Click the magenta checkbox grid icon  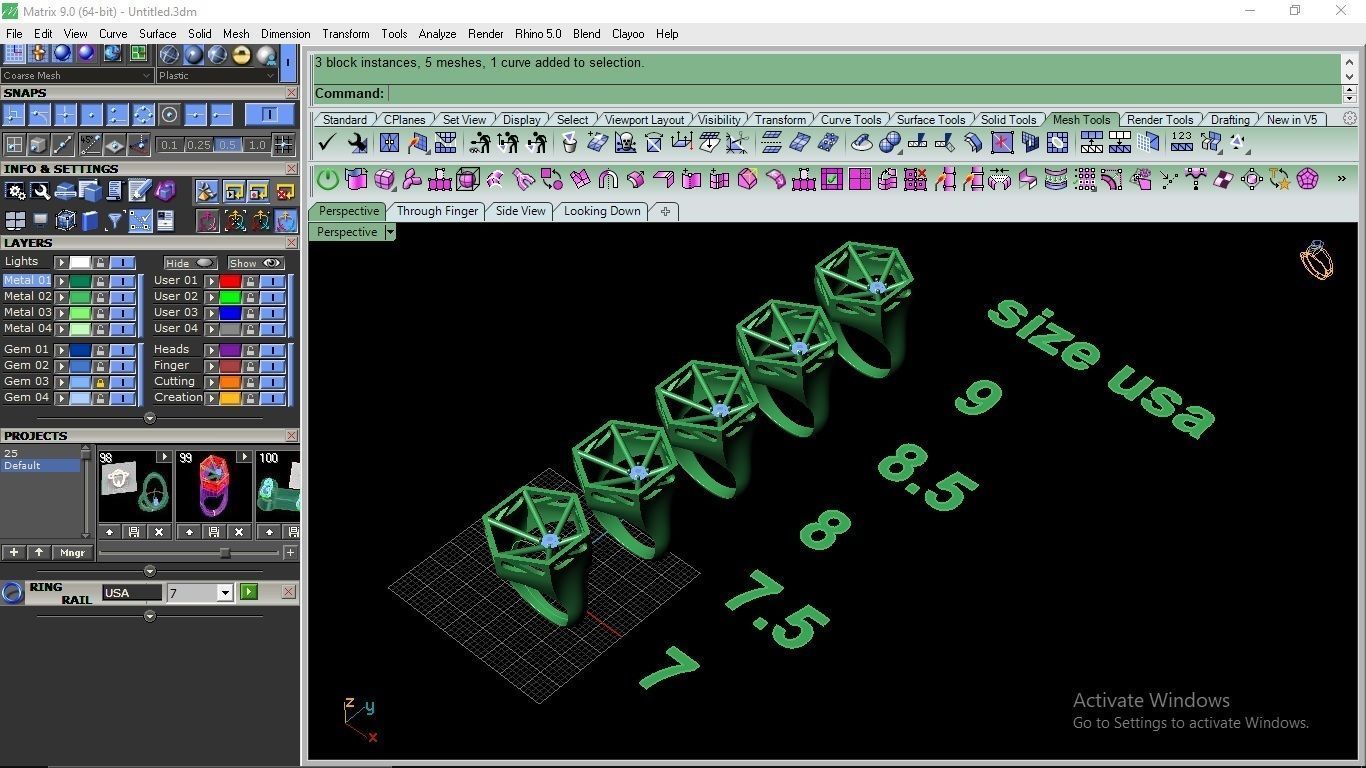832,180
